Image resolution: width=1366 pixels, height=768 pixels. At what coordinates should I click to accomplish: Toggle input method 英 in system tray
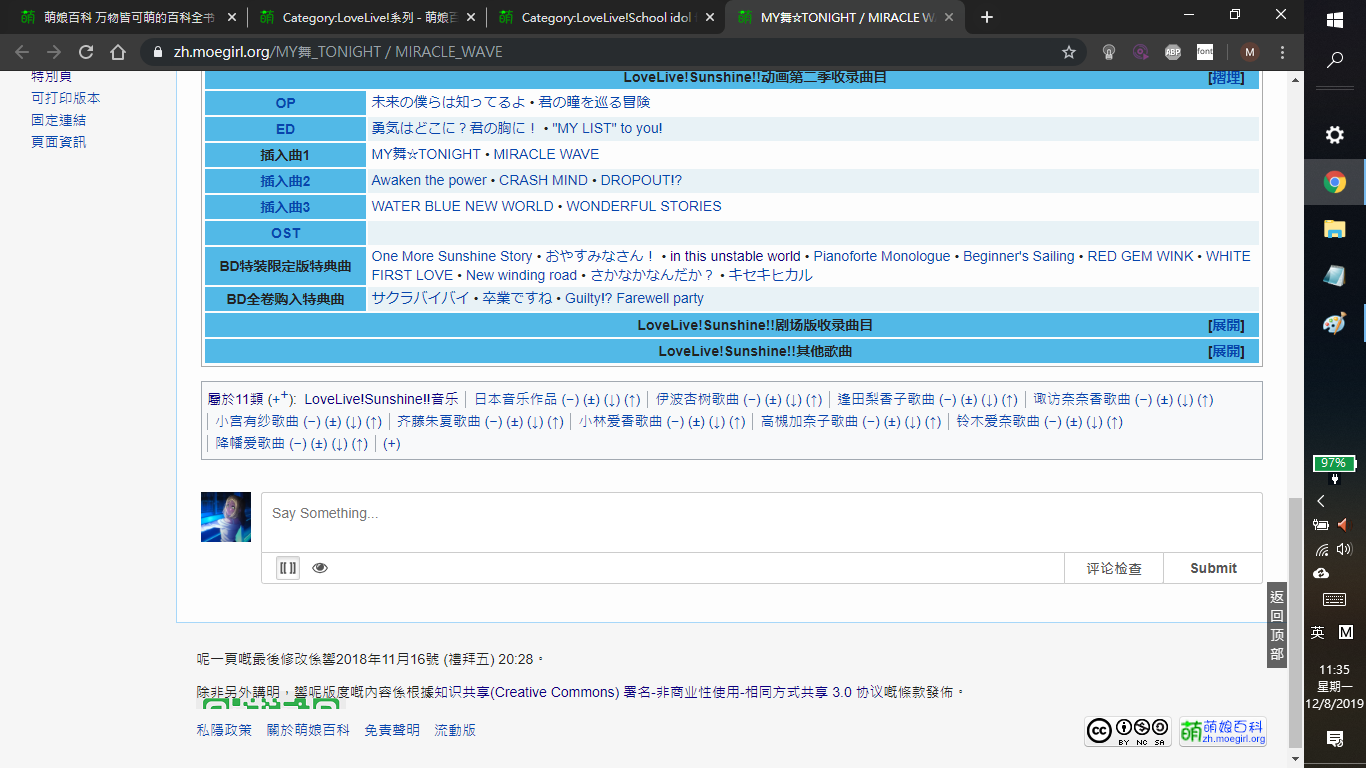(x=1318, y=632)
